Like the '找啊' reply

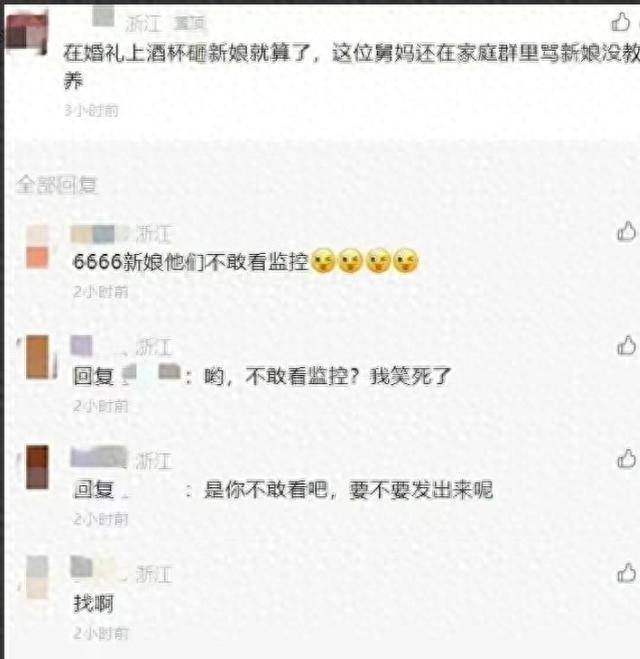coord(626,573)
